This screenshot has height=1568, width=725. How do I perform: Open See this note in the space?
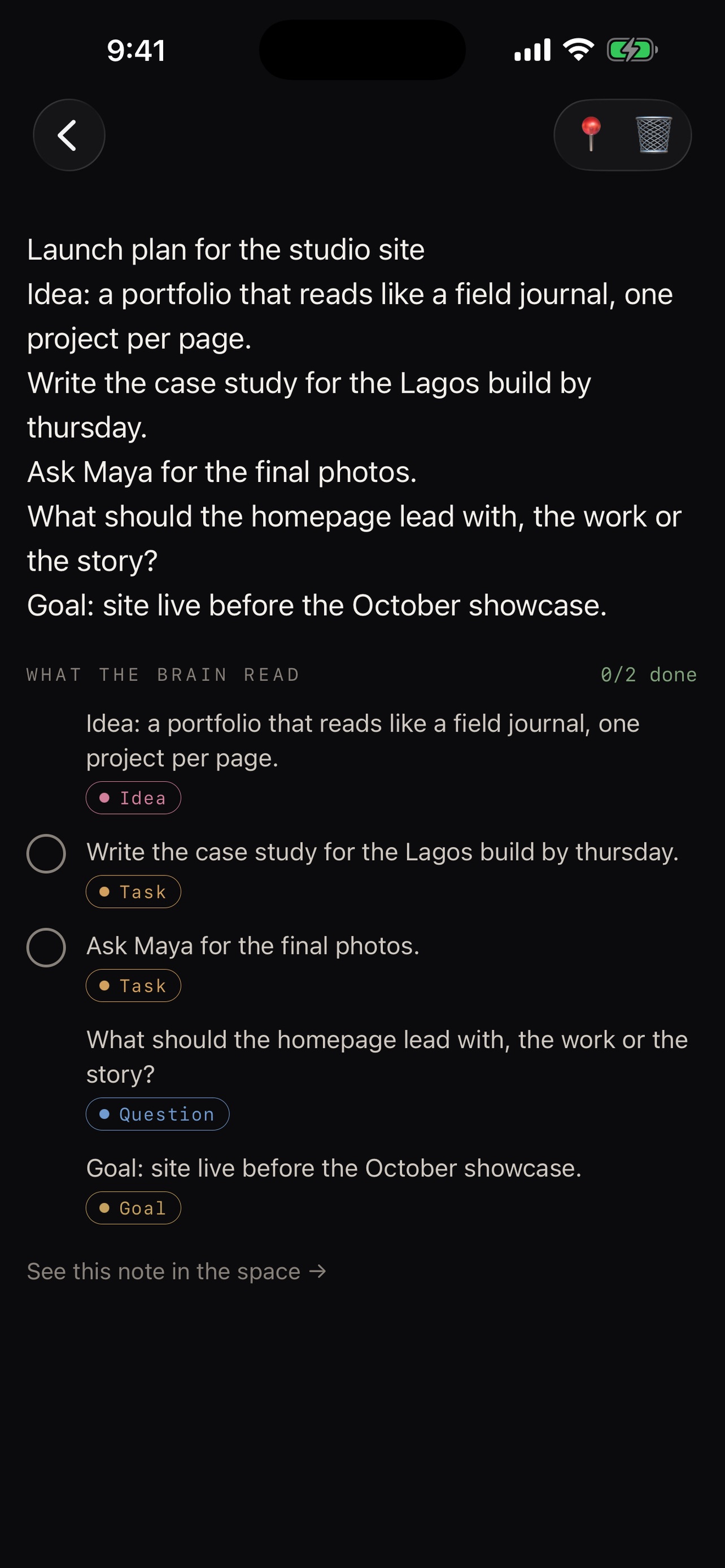pos(177,1271)
